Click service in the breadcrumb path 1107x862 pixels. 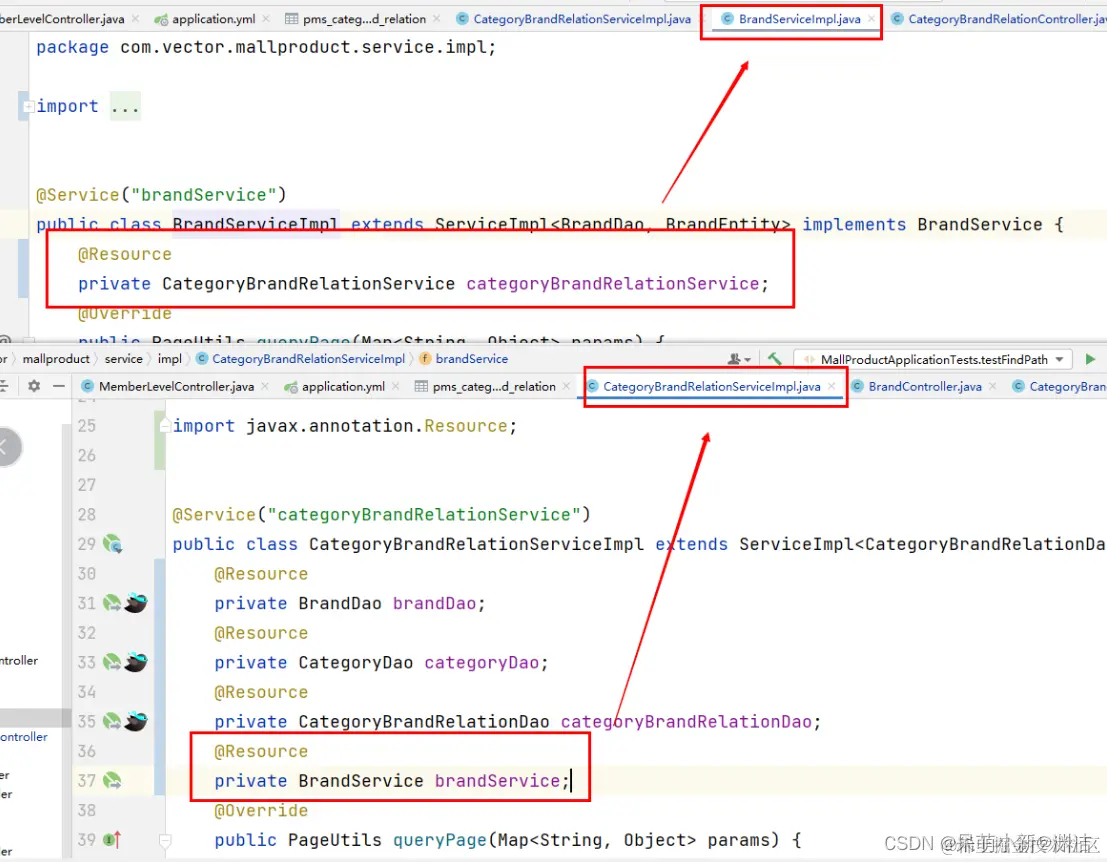(x=124, y=359)
